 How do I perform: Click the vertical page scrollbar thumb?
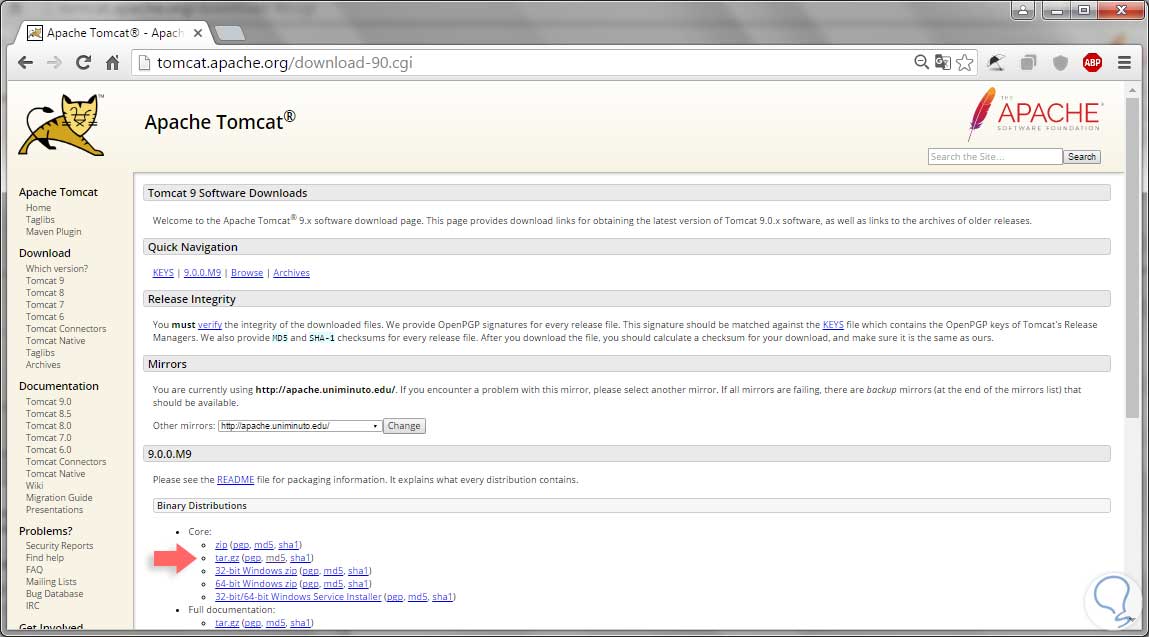tap(1132, 257)
